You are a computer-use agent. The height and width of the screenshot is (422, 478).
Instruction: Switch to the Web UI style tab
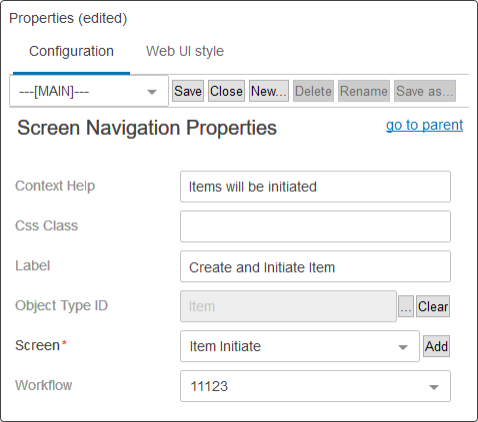(185, 52)
